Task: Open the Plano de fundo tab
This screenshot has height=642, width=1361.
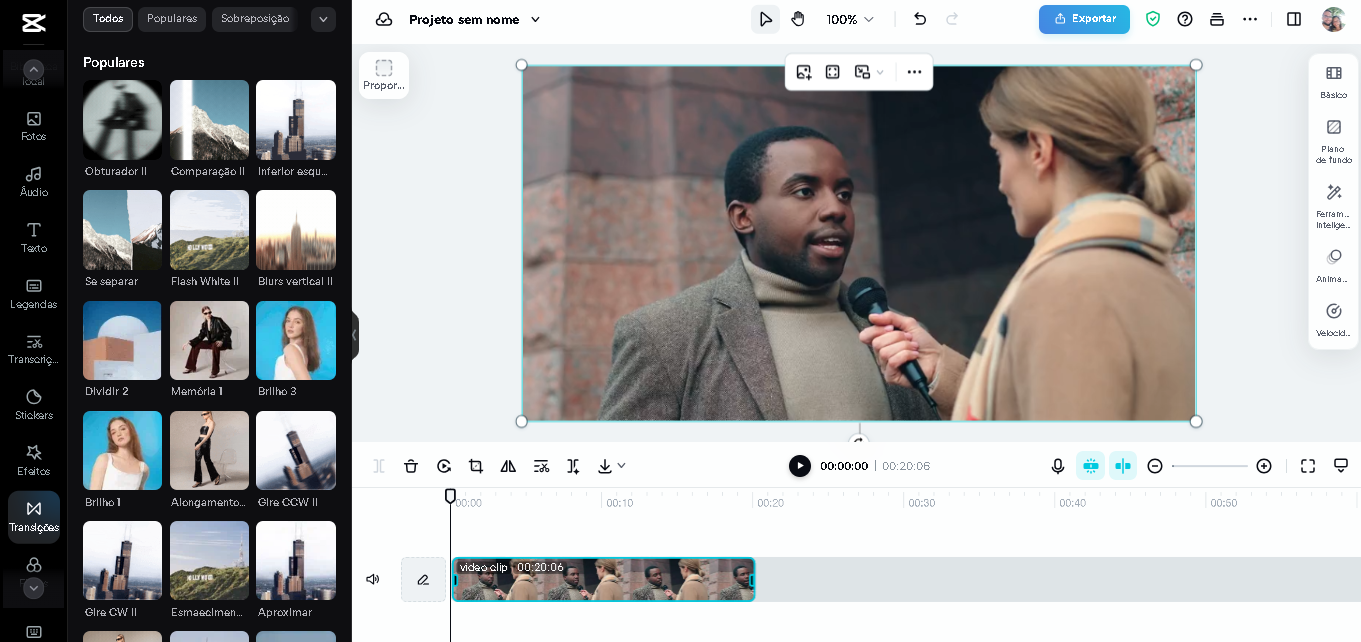Action: pos(1334,142)
